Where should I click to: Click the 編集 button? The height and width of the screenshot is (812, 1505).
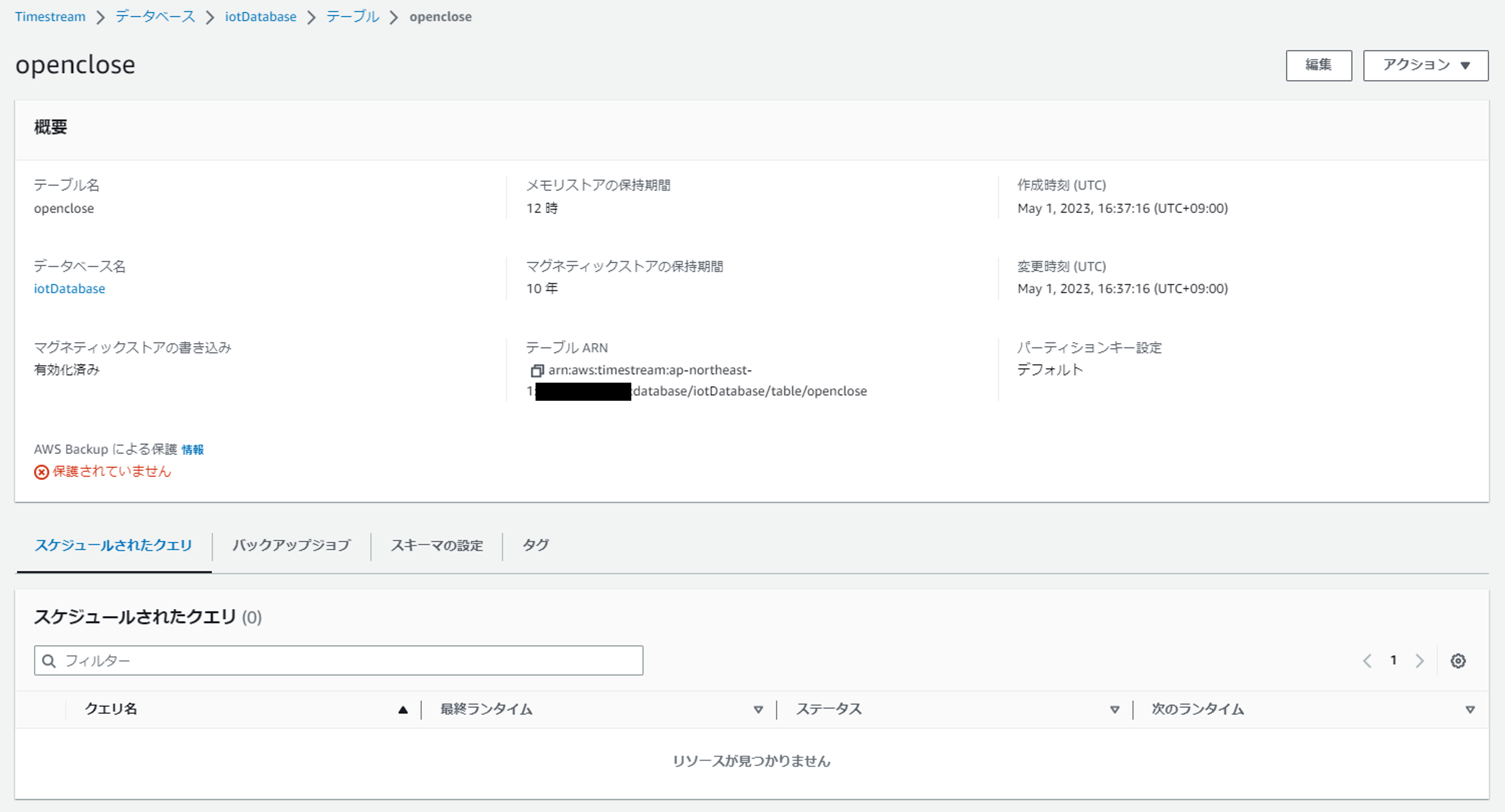click(x=1318, y=65)
